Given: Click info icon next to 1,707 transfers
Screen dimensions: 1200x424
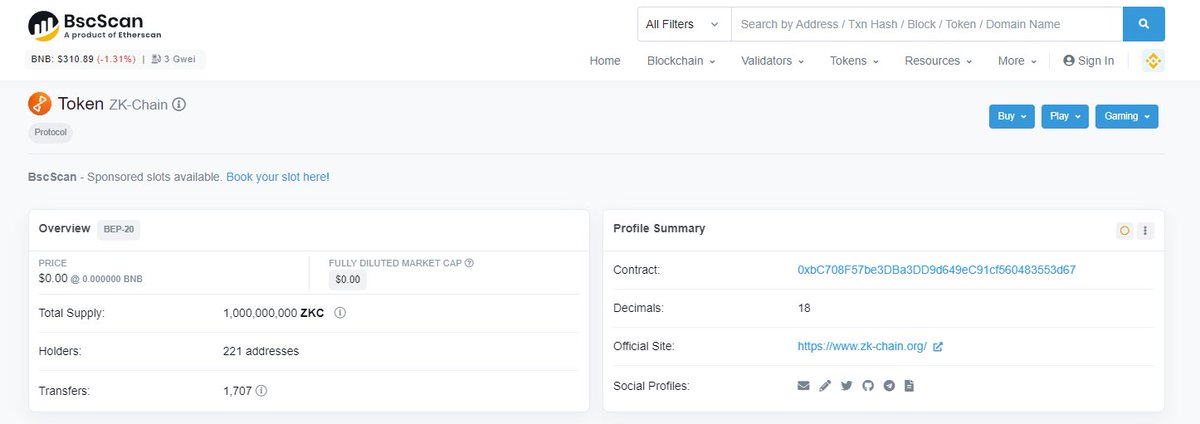Looking at the screenshot, I should click(x=261, y=391).
